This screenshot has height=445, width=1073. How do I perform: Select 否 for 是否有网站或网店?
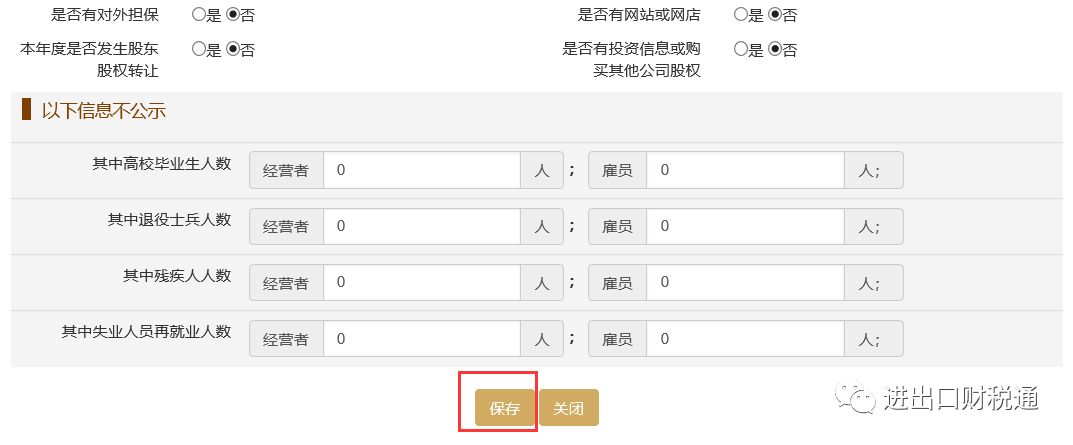[x=775, y=15]
